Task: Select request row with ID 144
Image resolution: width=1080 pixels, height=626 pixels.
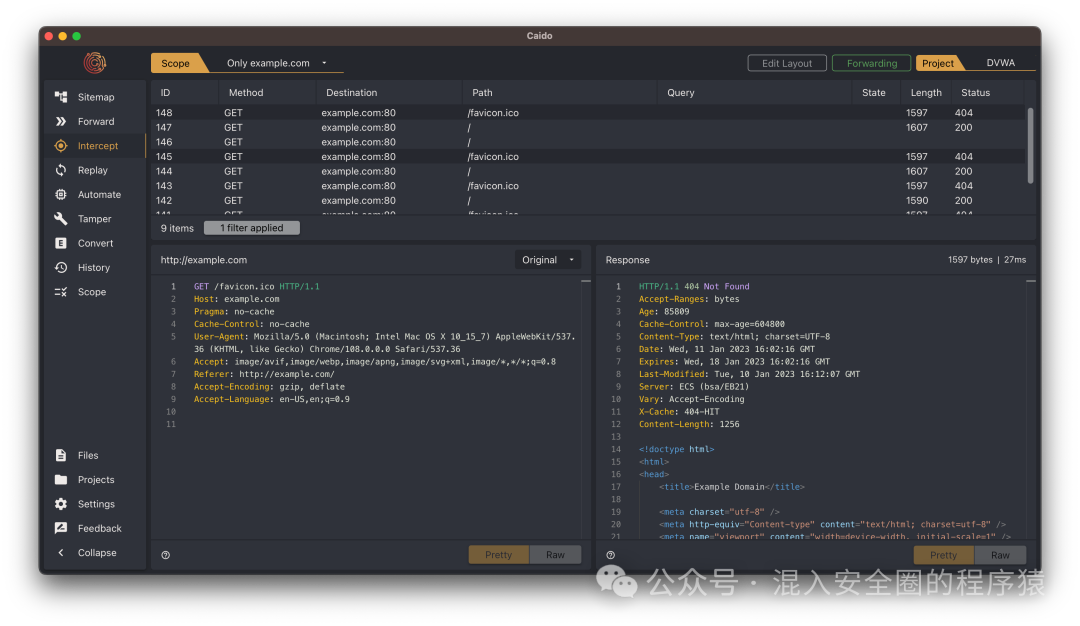Action: click(x=588, y=171)
